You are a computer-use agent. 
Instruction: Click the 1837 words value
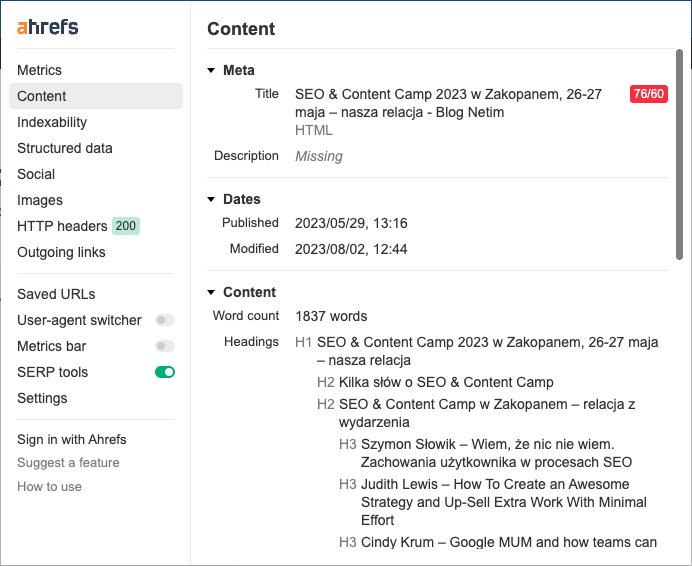pyautogui.click(x=331, y=317)
